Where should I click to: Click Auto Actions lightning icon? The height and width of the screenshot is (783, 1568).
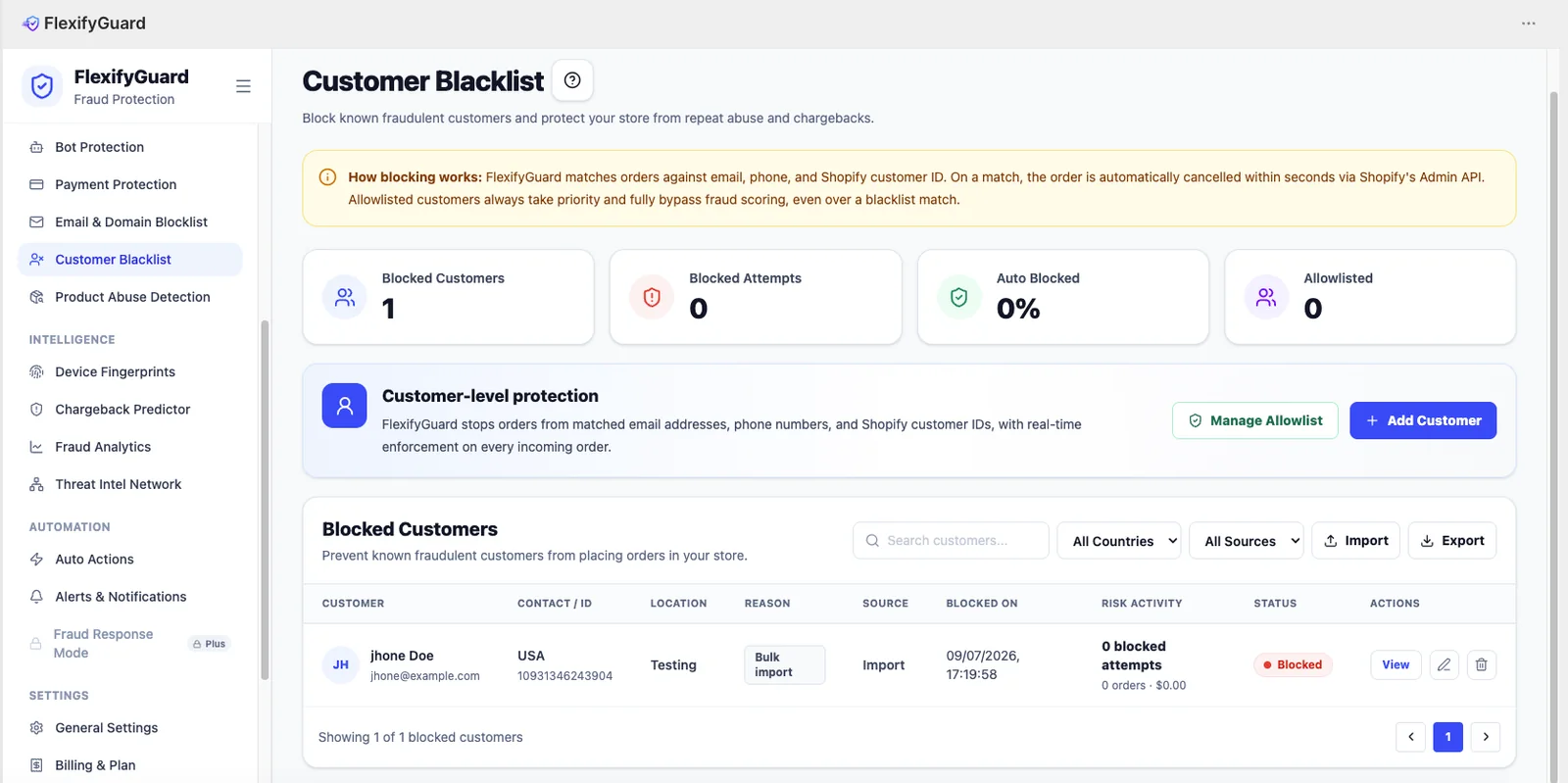(x=36, y=560)
